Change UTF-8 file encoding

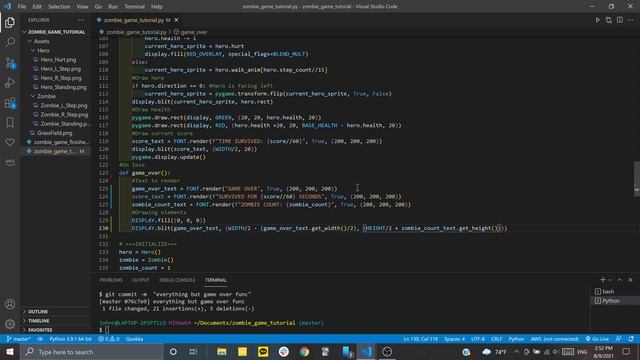[x=478, y=339]
